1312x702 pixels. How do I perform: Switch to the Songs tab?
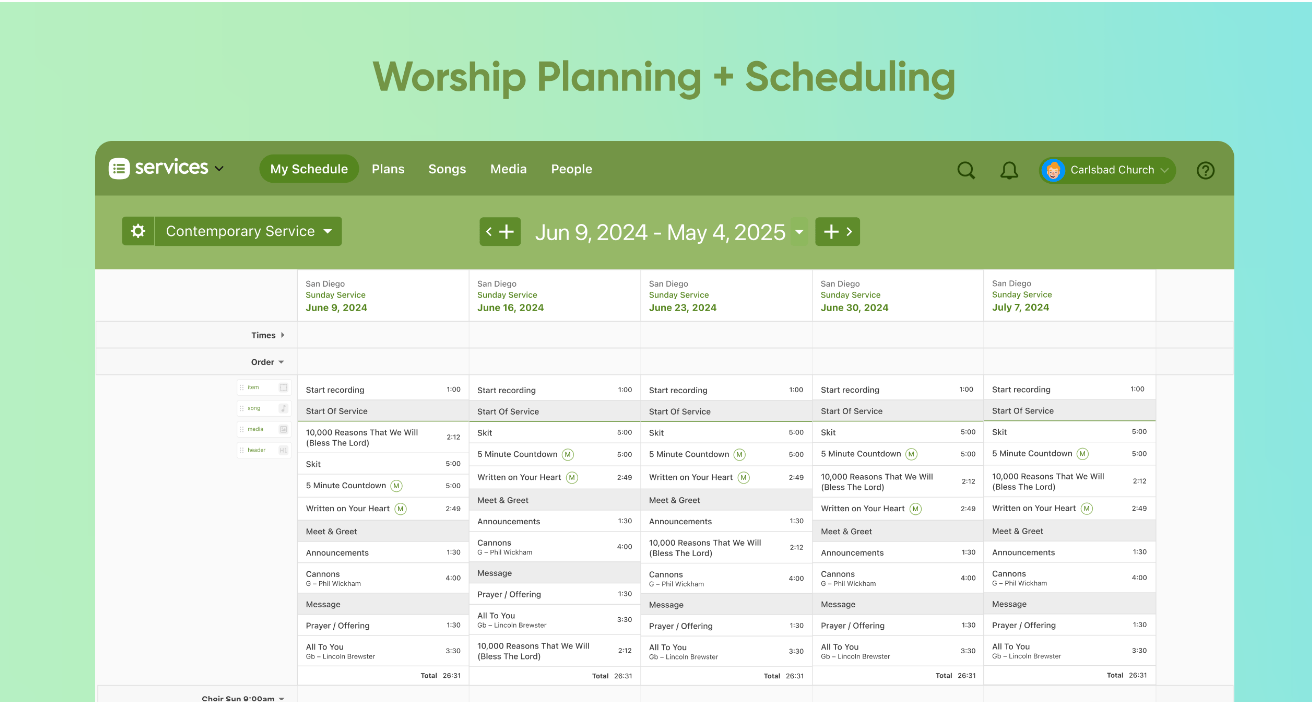pyautogui.click(x=447, y=169)
